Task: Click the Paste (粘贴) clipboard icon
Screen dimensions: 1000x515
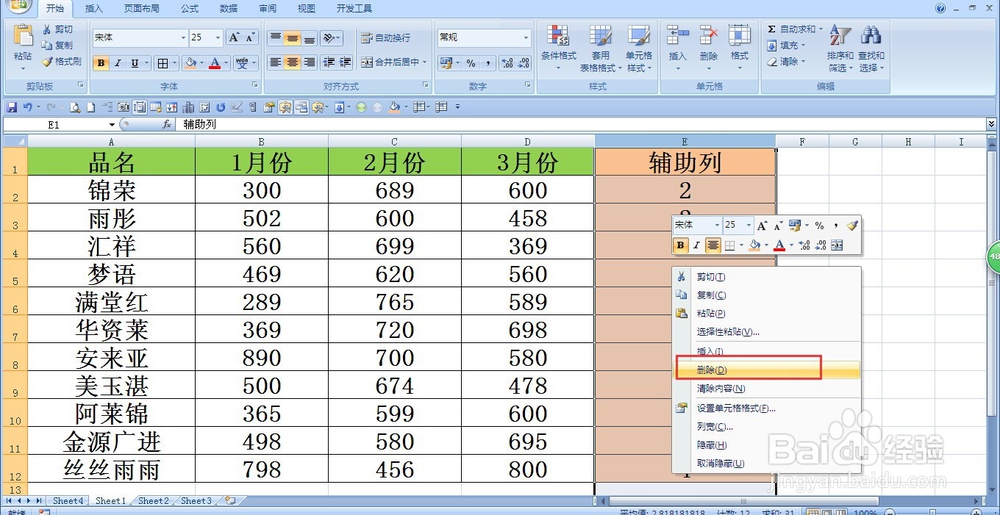Action: (23, 37)
